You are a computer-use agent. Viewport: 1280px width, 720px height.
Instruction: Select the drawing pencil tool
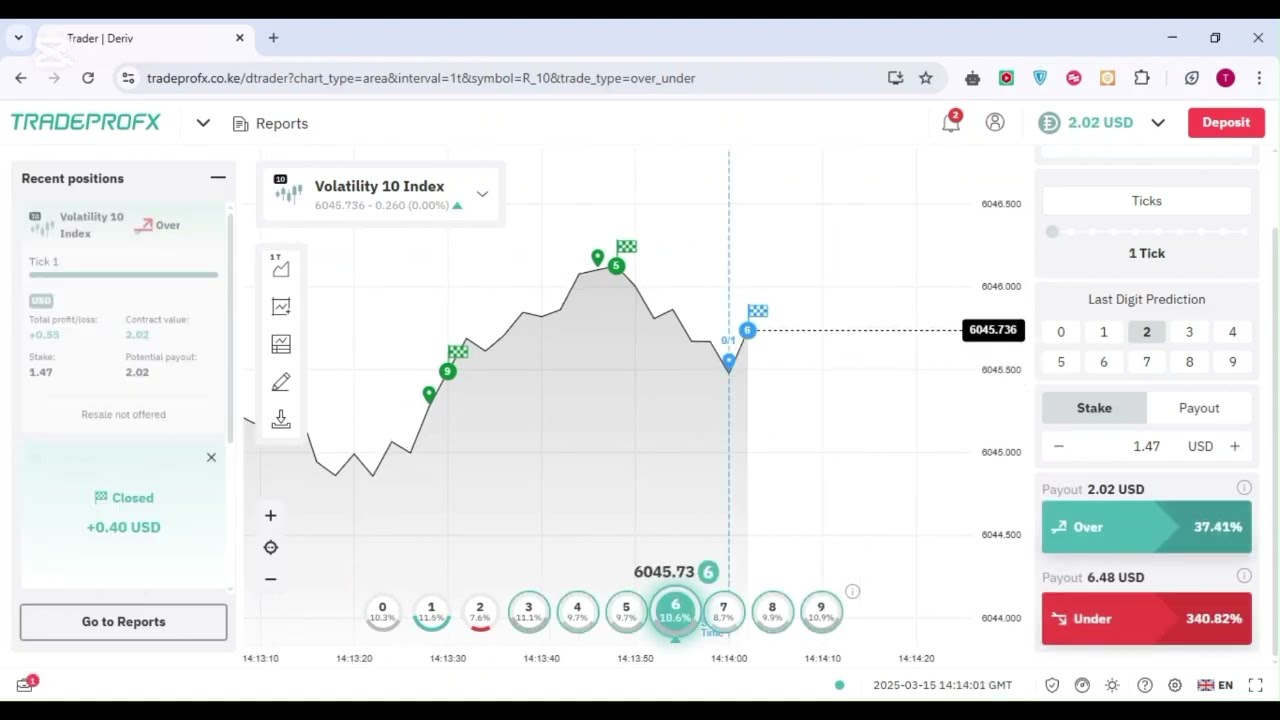tap(281, 382)
